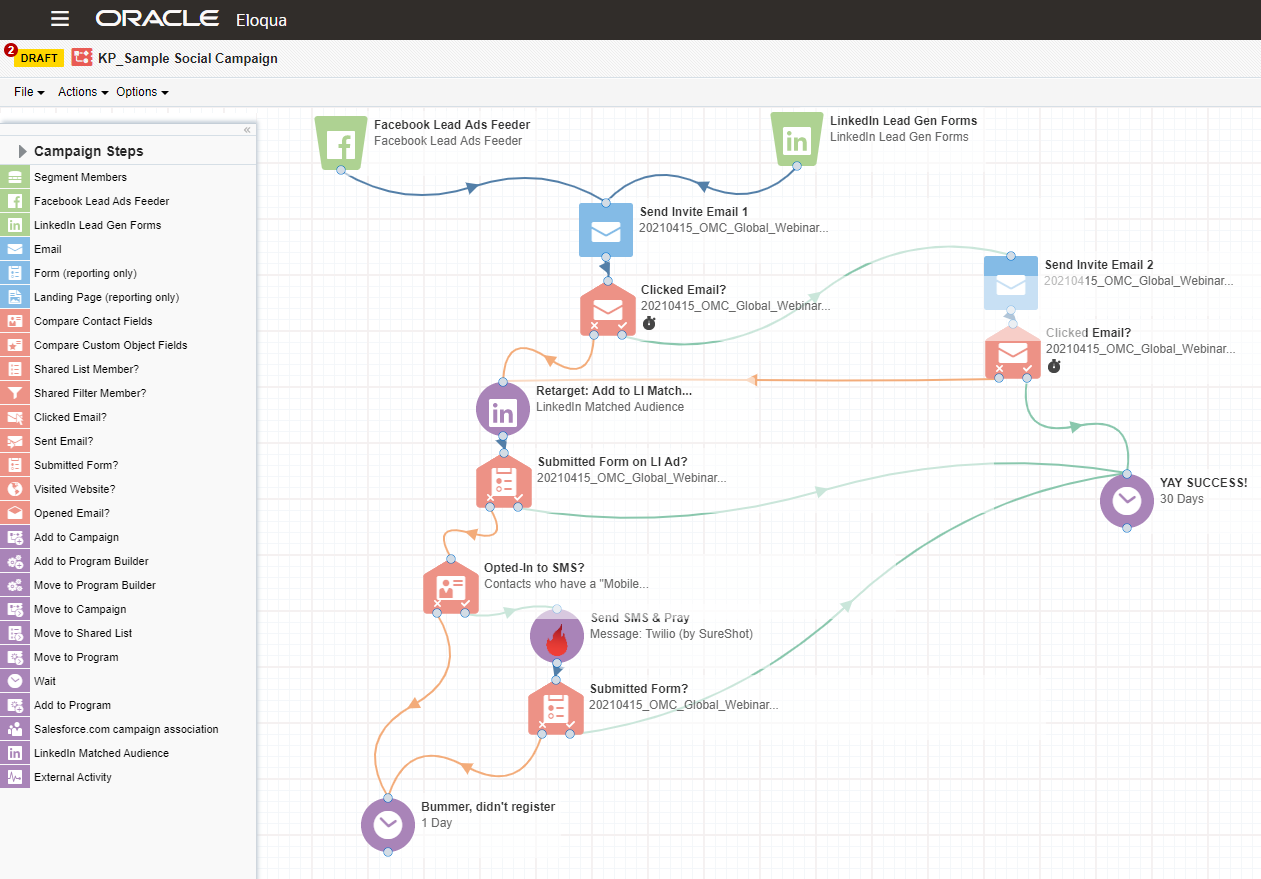
Task: Open the hamburger navigation menu
Action: click(60, 19)
